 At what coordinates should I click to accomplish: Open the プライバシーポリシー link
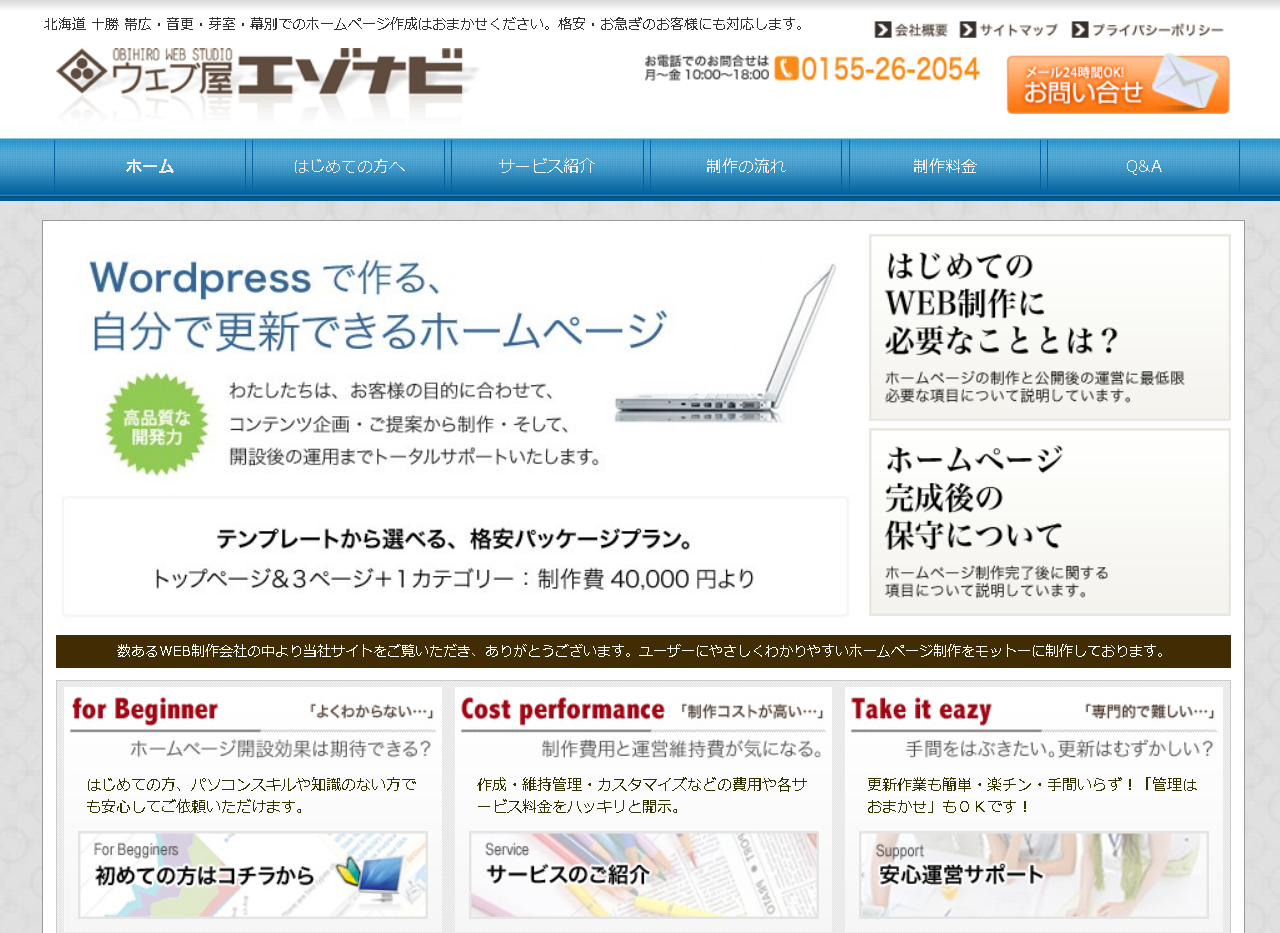click(x=1147, y=30)
